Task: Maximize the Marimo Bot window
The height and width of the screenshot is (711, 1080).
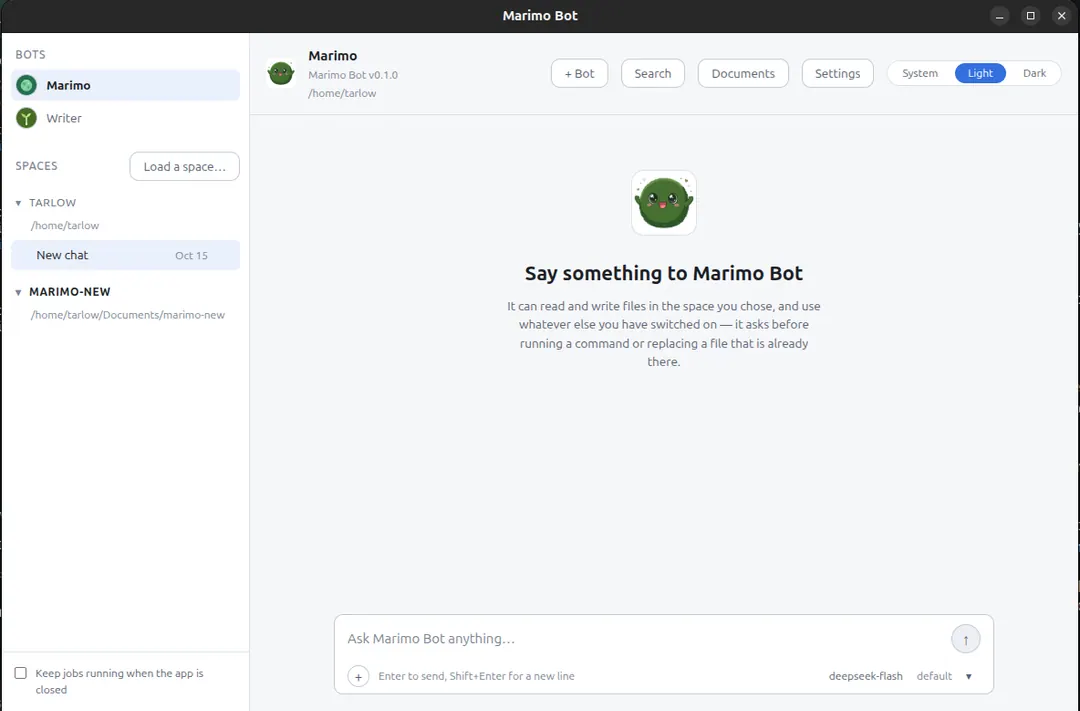Action: [1030, 16]
